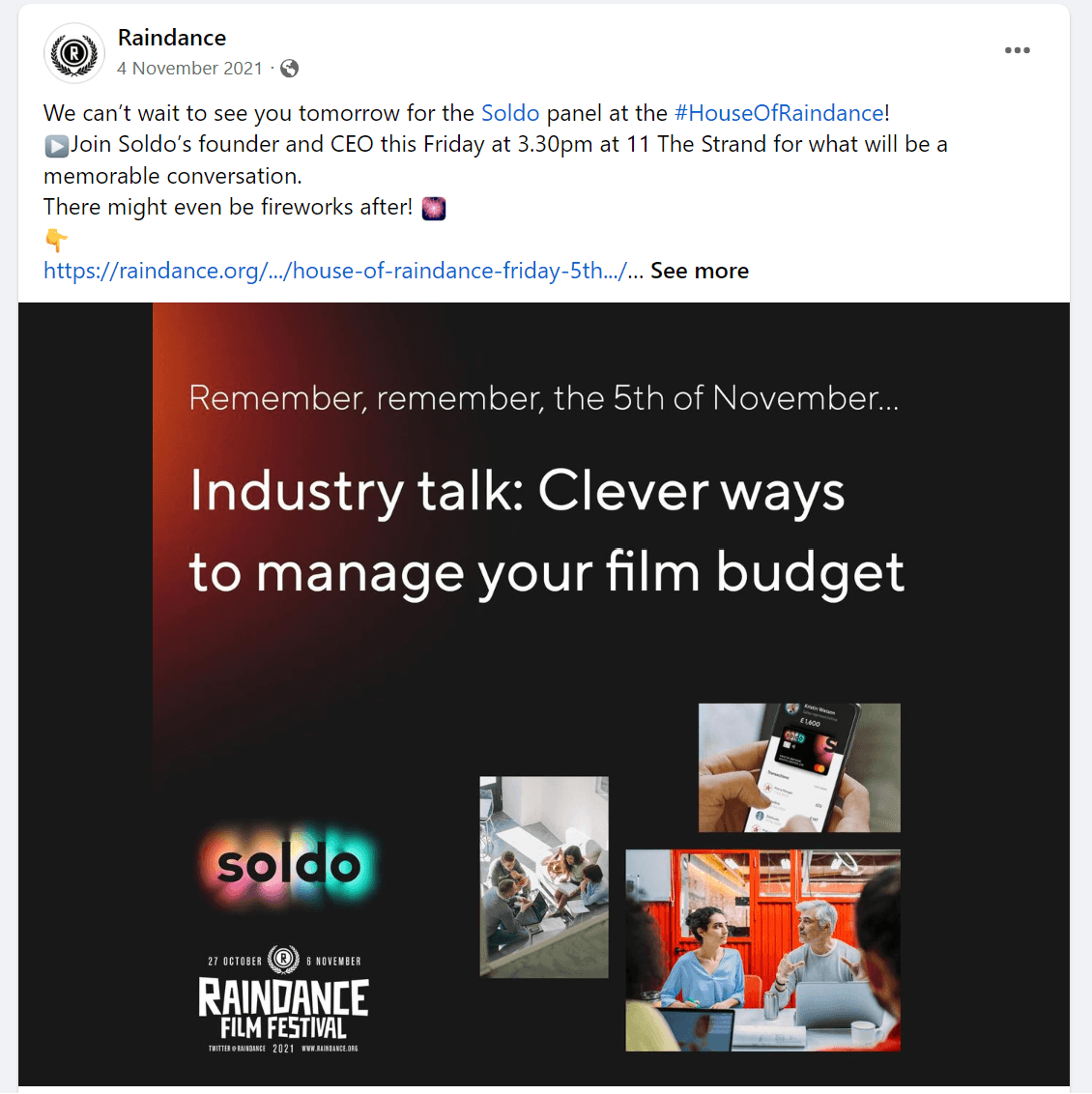
Task: Open the three-dots post options menu
Action: click(x=1017, y=50)
